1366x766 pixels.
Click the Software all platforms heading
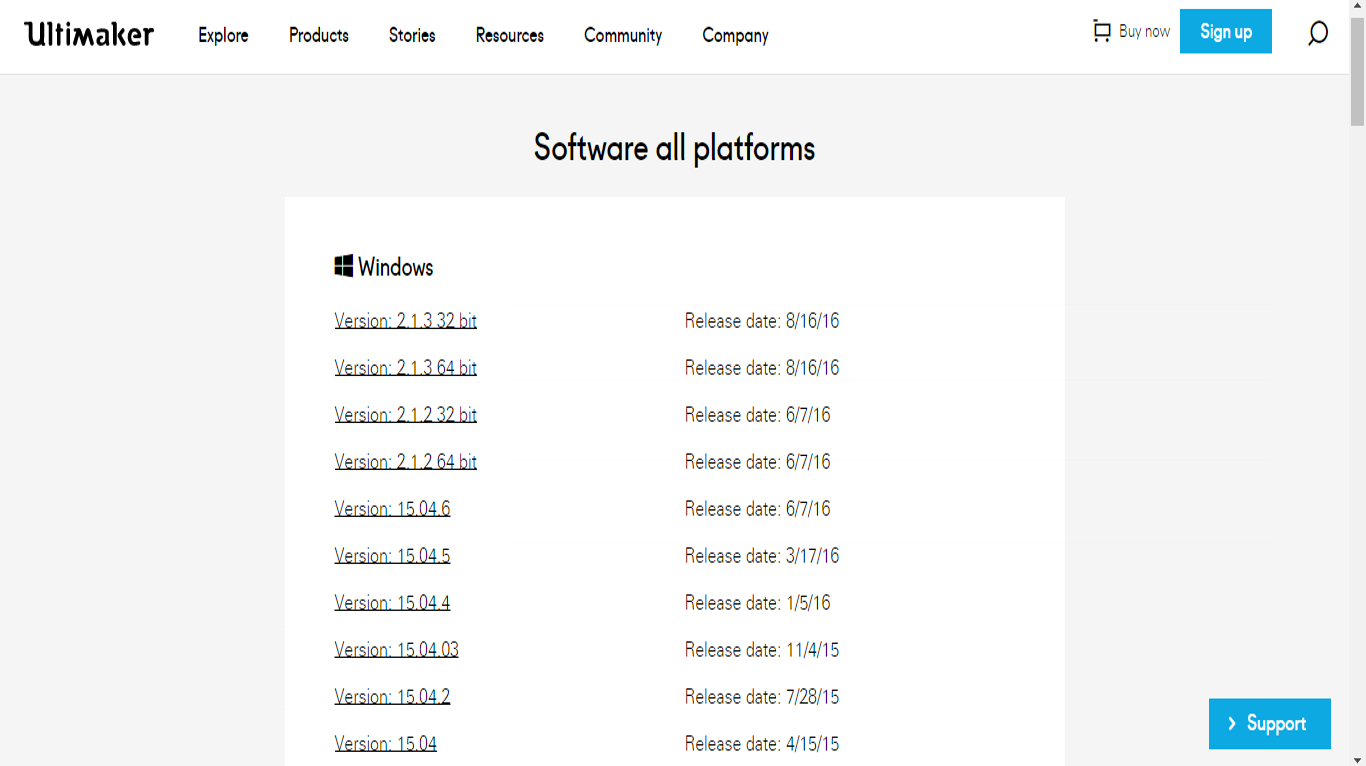674,148
